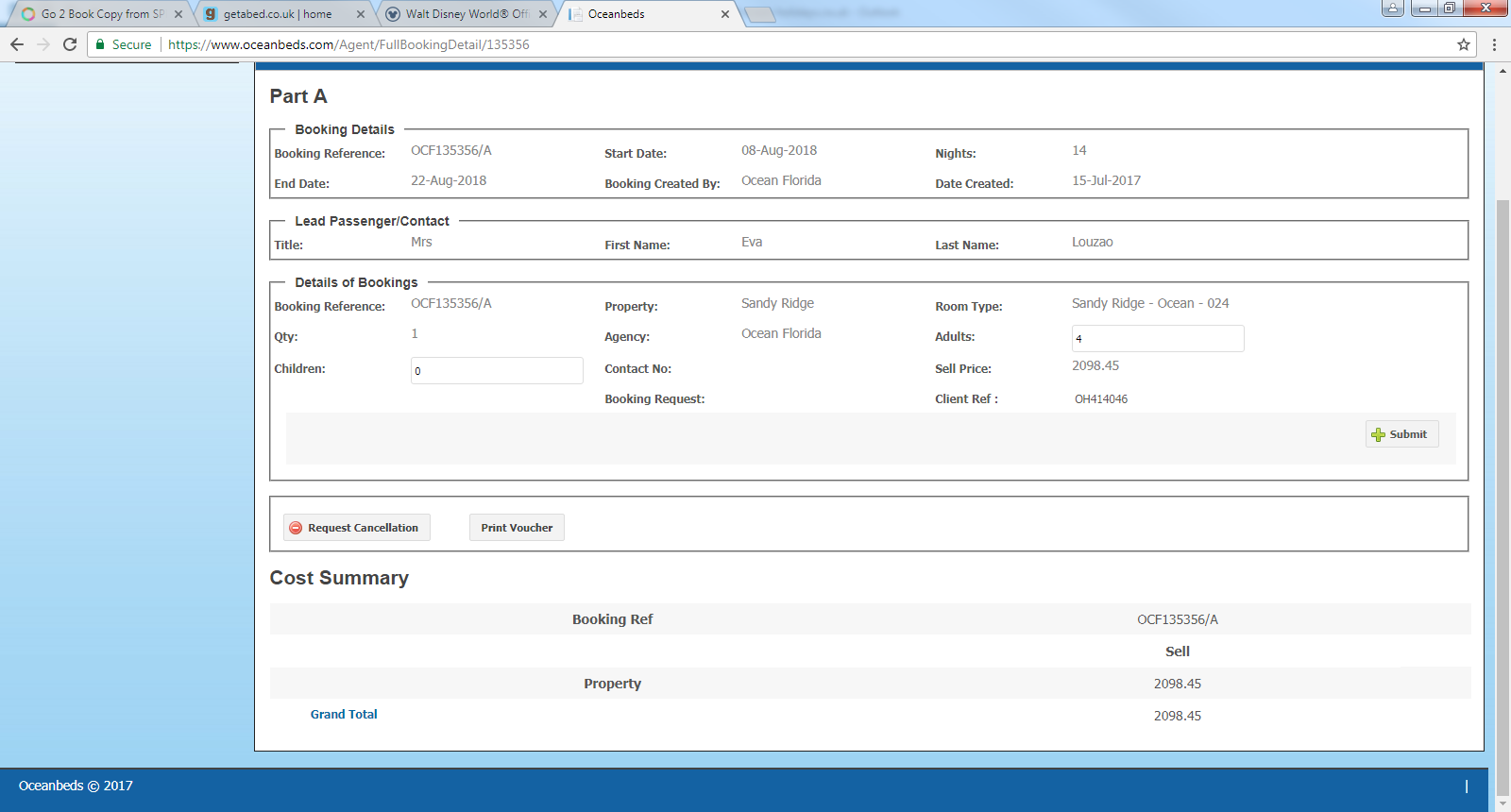Click the Oceanbeds © 2017 footer text
The height and width of the screenshot is (812, 1511).
click(76, 786)
